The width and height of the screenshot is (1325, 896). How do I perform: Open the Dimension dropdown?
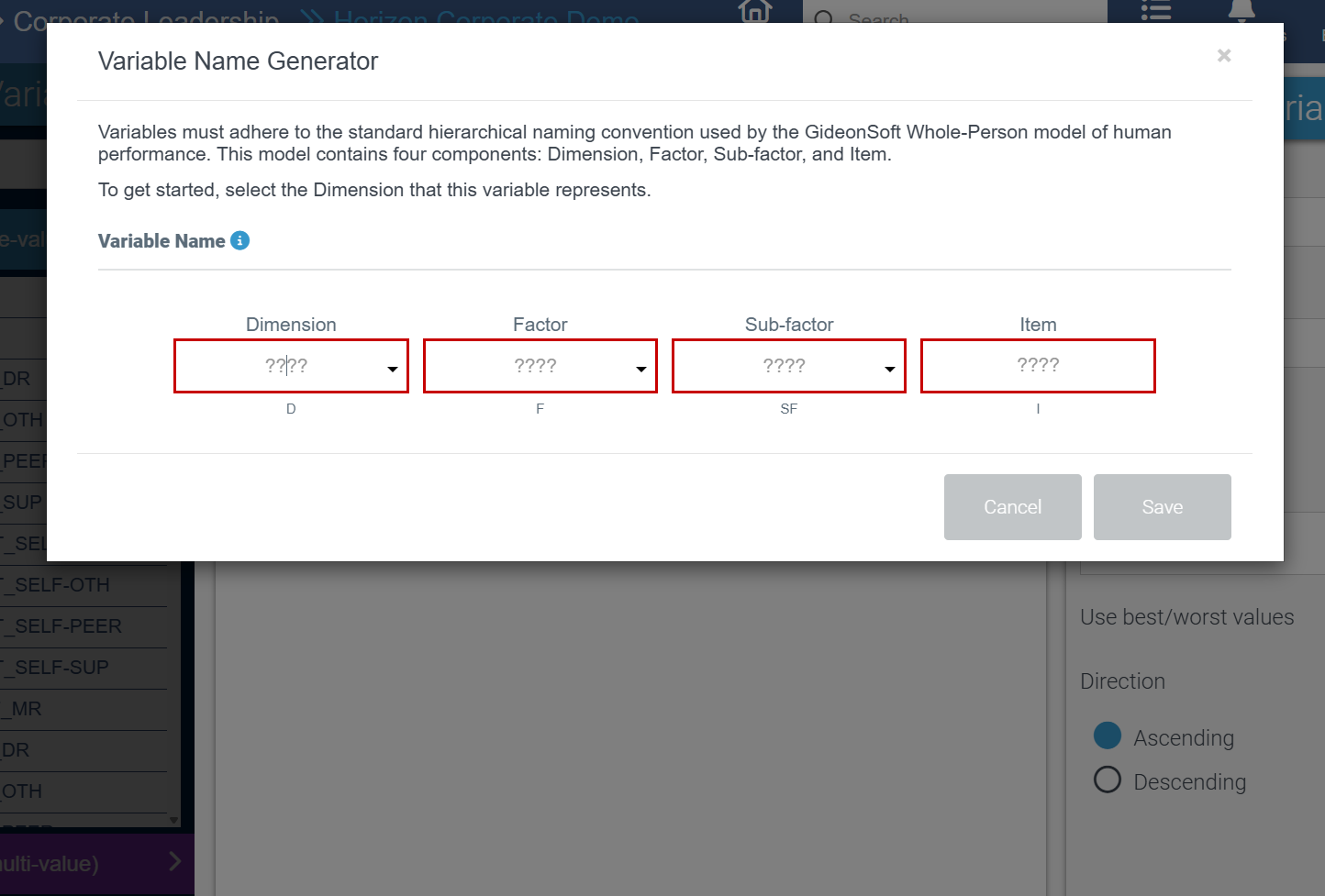291,366
